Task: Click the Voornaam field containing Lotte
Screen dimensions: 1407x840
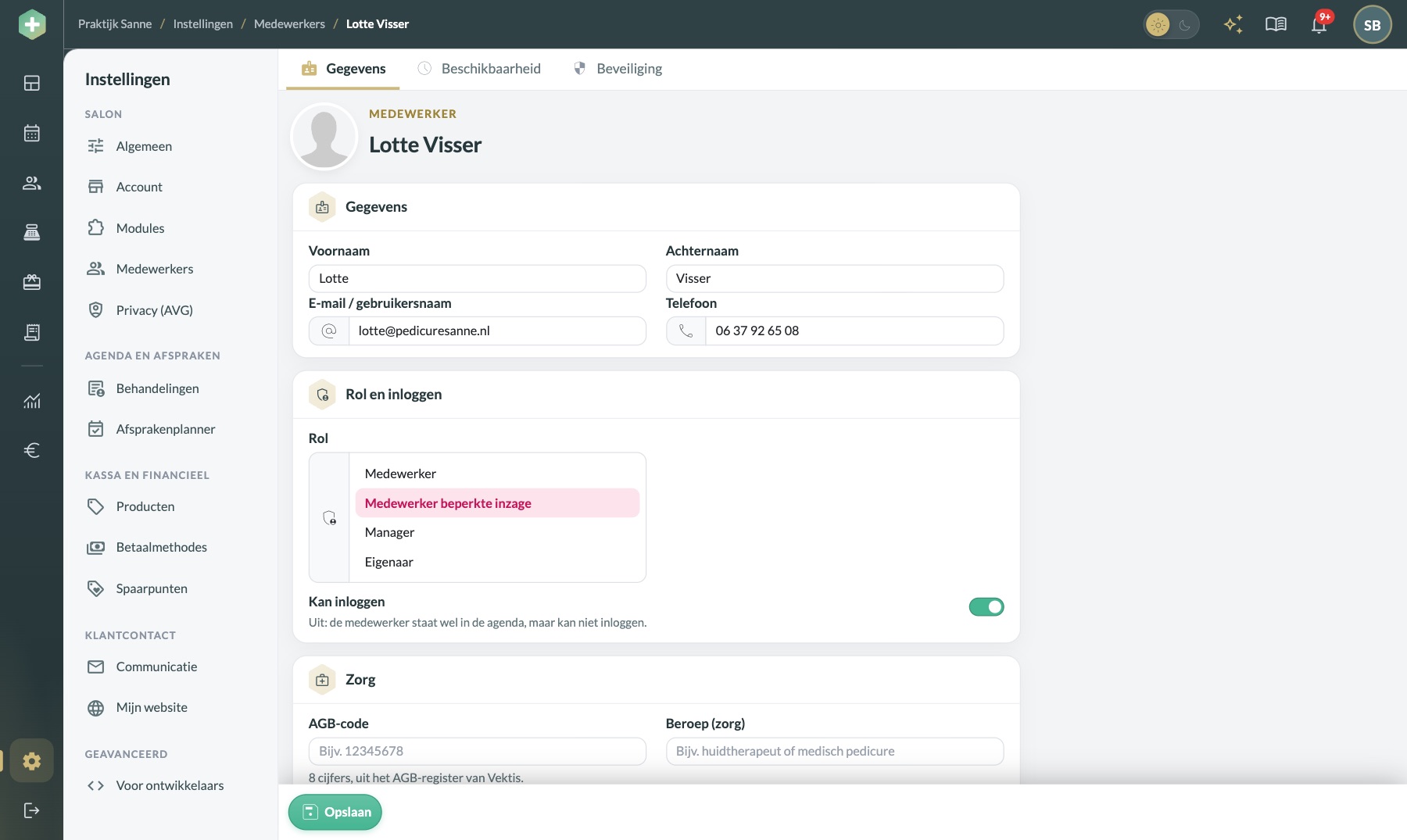Action: coord(478,278)
